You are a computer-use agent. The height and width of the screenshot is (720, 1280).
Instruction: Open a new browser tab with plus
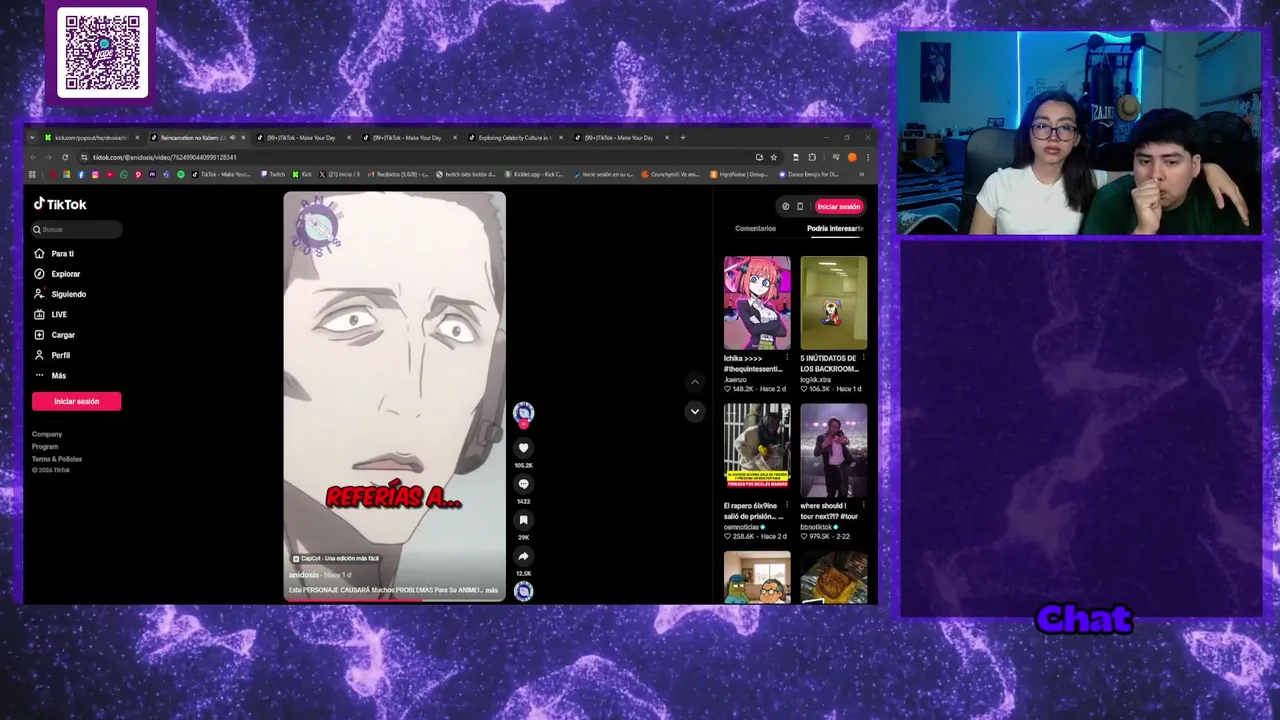[x=683, y=137]
